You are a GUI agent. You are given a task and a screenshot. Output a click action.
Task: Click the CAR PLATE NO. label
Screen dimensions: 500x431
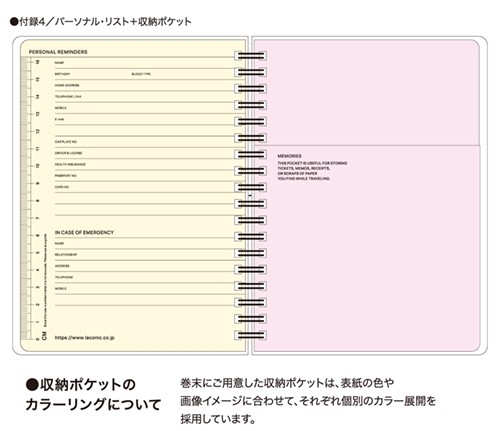pos(66,142)
